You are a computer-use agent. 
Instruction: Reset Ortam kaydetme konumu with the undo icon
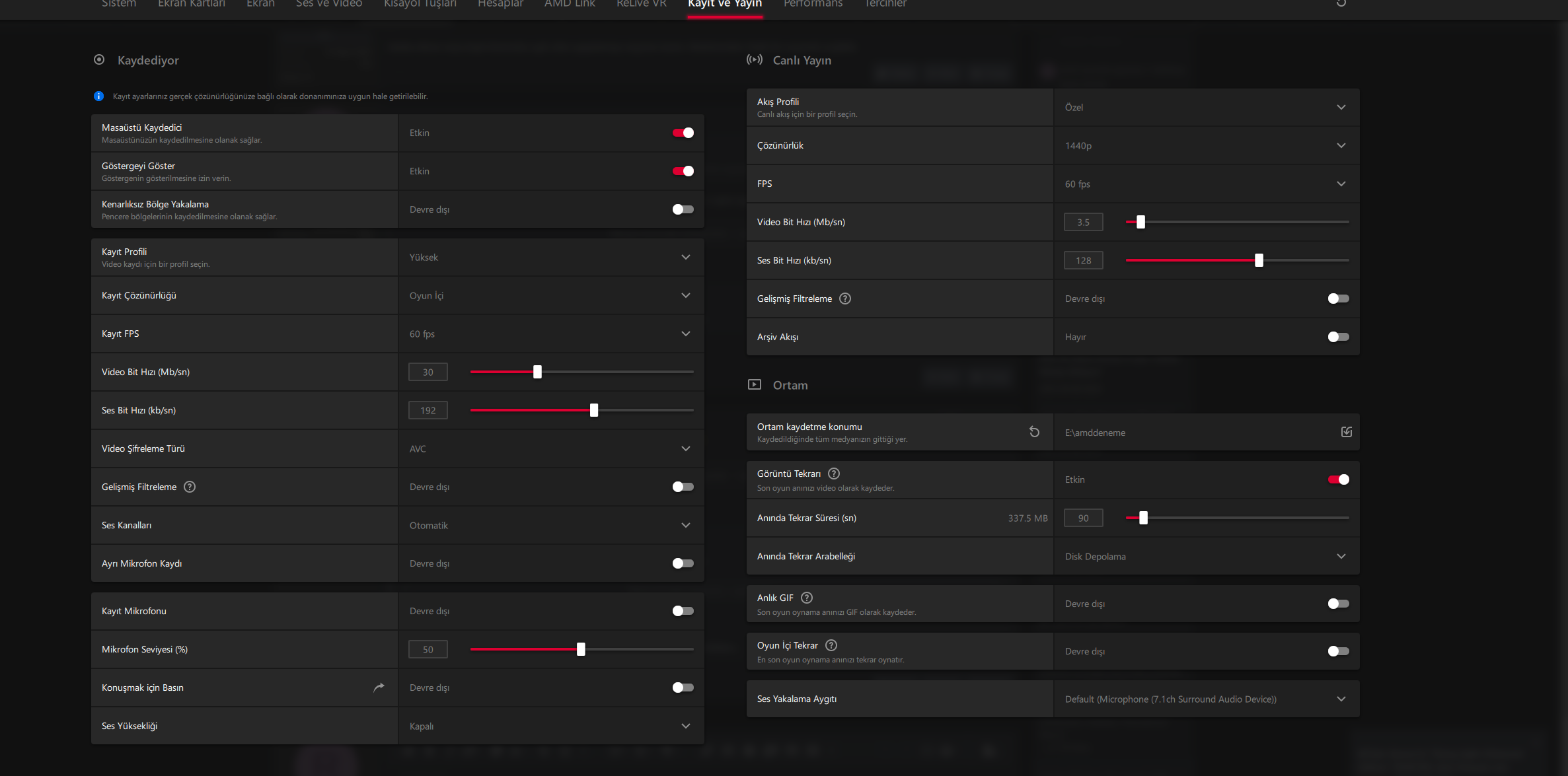click(x=1034, y=432)
